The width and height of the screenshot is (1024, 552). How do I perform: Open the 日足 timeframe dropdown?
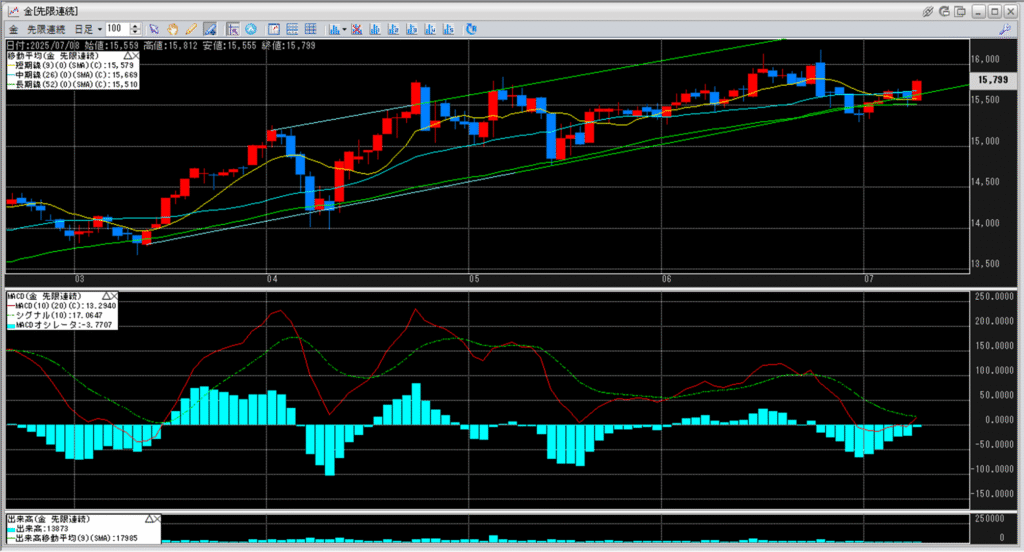pyautogui.click(x=99, y=29)
